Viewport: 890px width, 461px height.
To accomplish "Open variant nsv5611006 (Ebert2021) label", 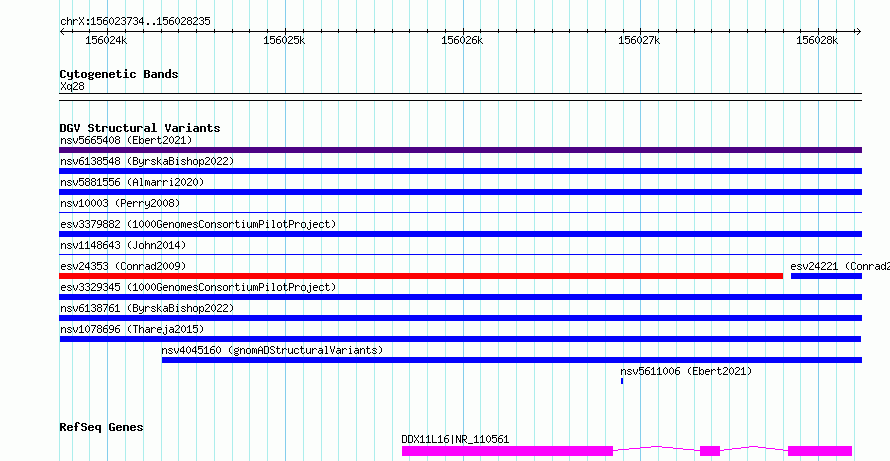I will tap(686, 371).
